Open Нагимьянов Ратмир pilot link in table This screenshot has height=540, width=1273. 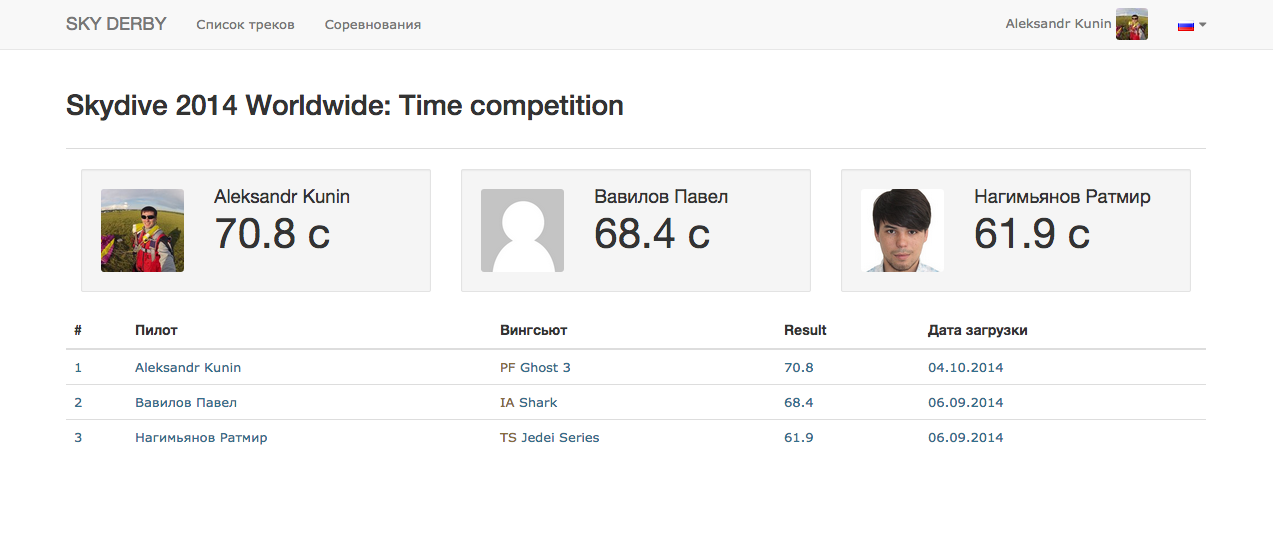pos(201,437)
